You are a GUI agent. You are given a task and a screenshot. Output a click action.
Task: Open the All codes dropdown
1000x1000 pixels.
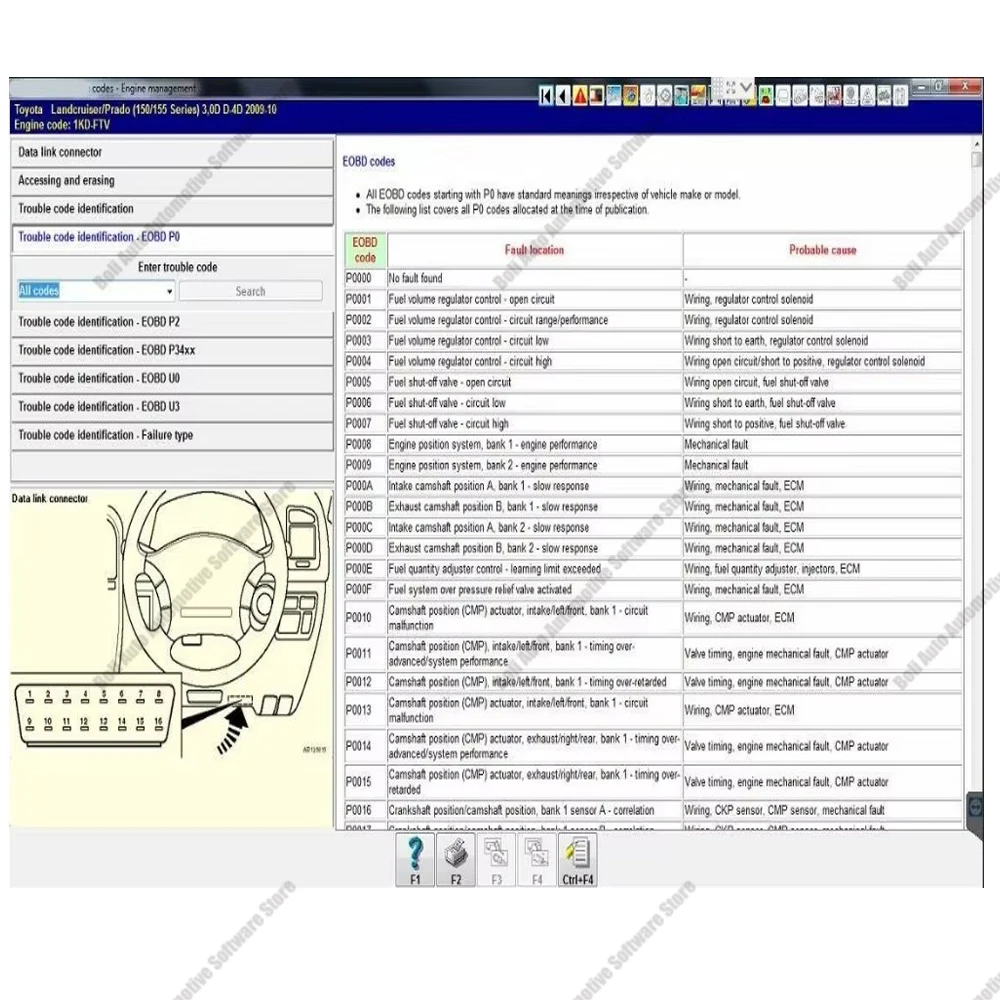tap(96, 291)
